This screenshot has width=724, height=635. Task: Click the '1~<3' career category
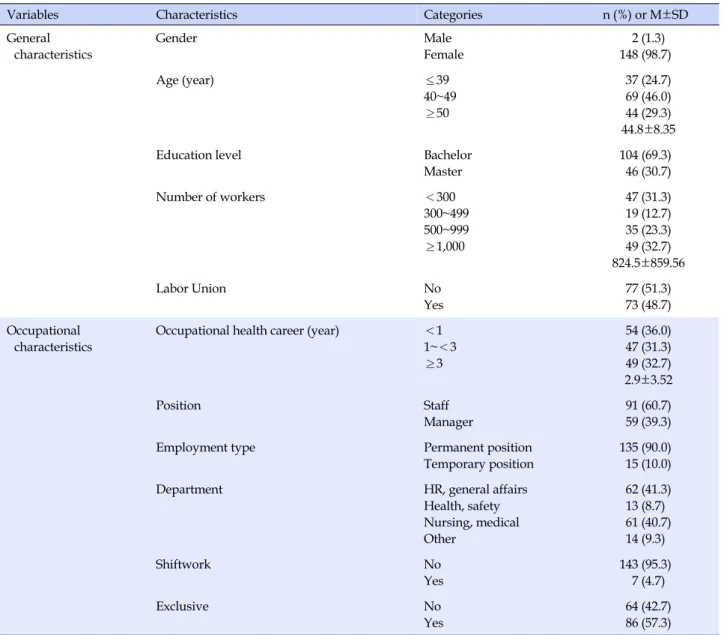[x=440, y=347]
